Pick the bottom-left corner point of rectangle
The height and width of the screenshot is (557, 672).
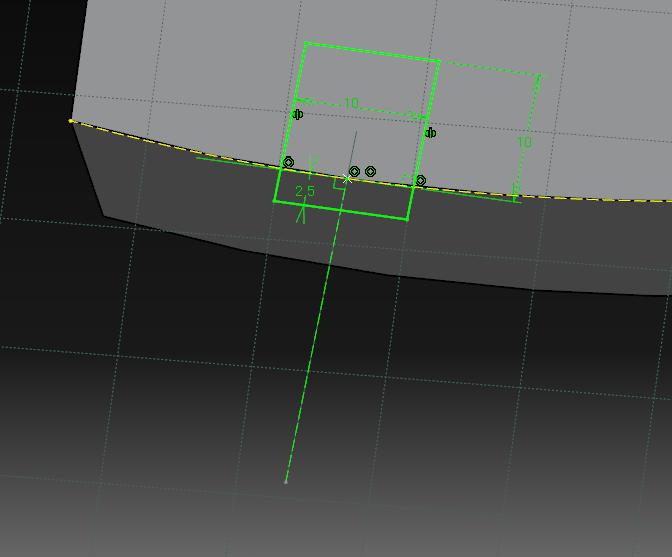click(274, 201)
